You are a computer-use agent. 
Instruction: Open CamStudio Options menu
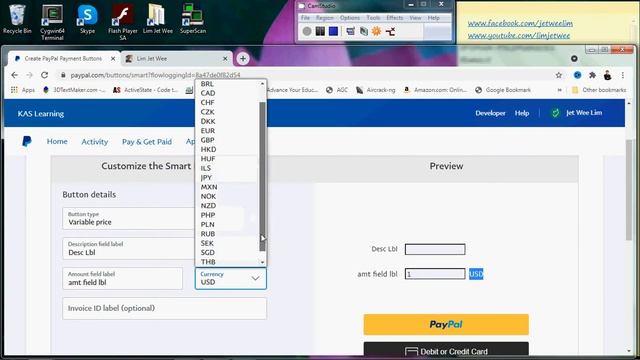pos(350,18)
